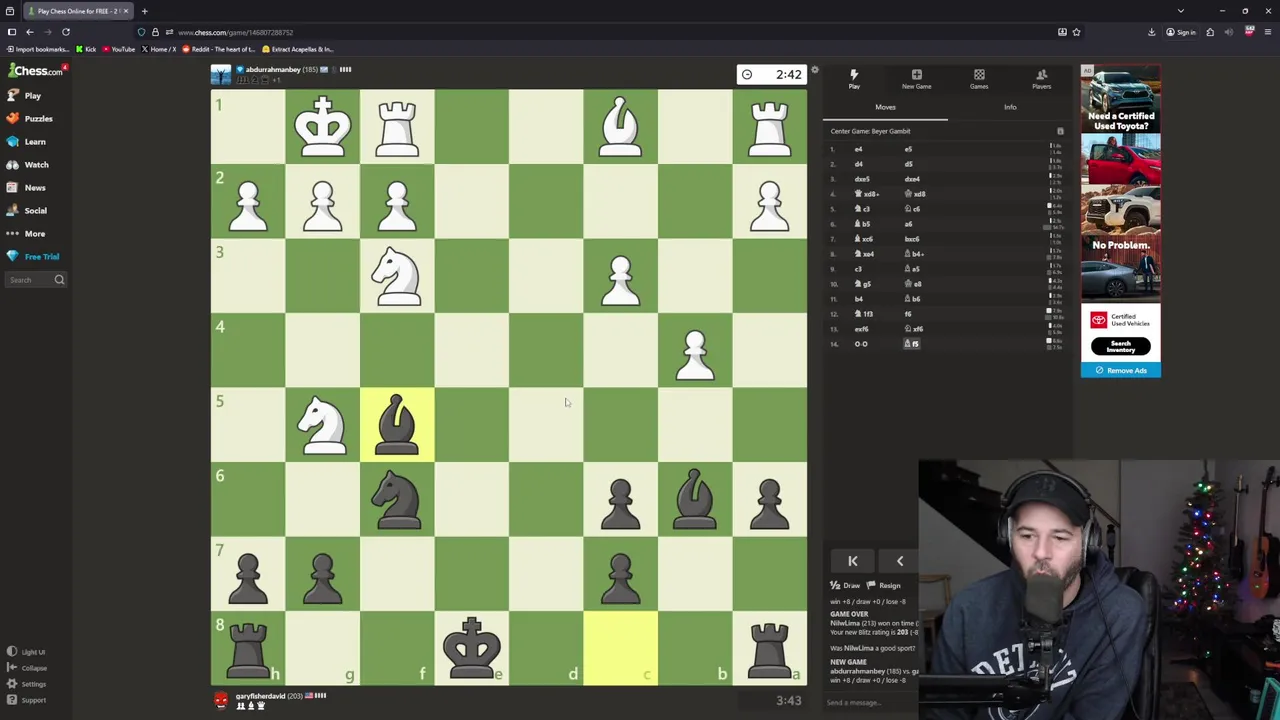Open the YouTube bookmark
The image size is (1280, 720).
(x=118, y=49)
